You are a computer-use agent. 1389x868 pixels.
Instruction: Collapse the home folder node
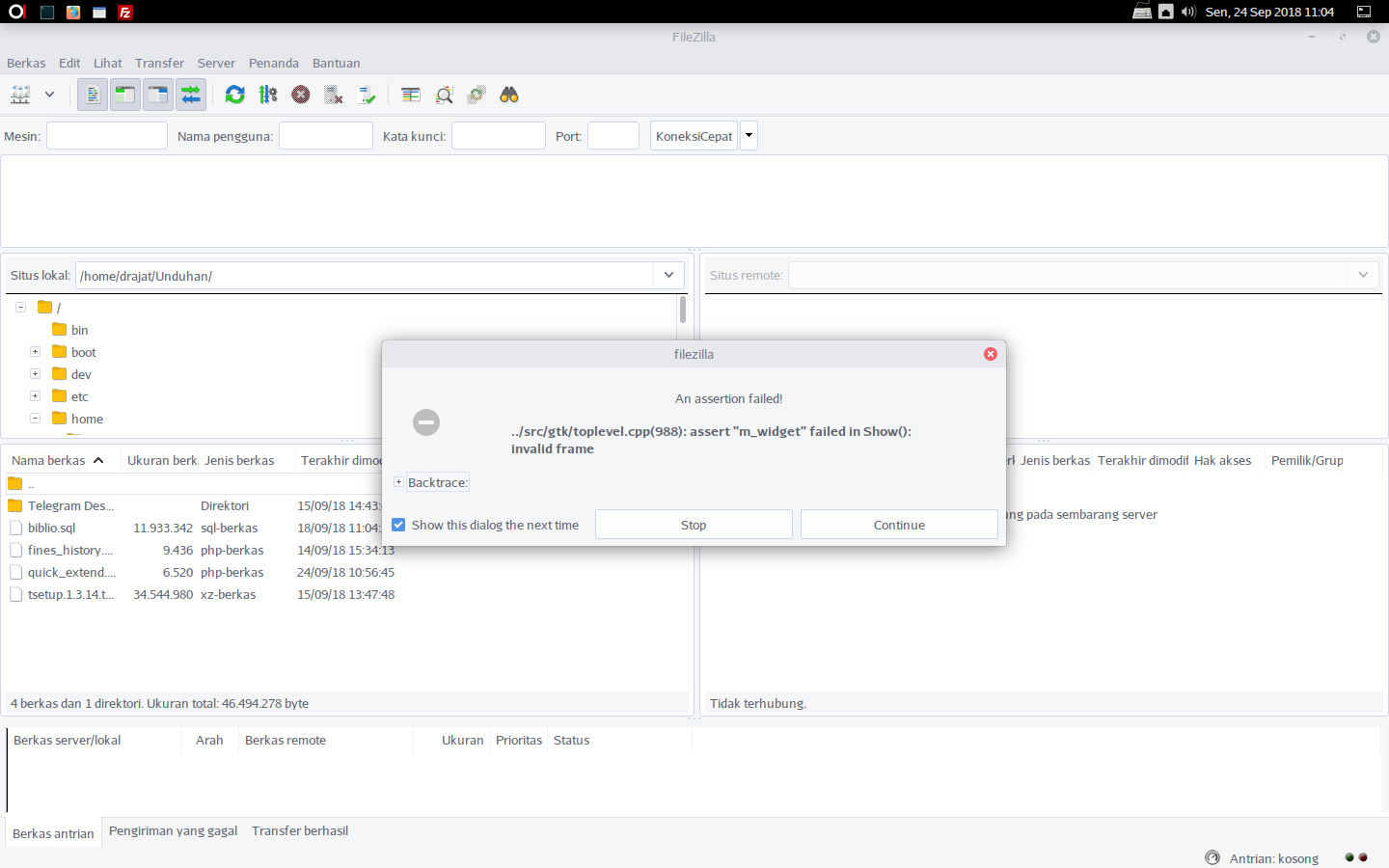[35, 419]
